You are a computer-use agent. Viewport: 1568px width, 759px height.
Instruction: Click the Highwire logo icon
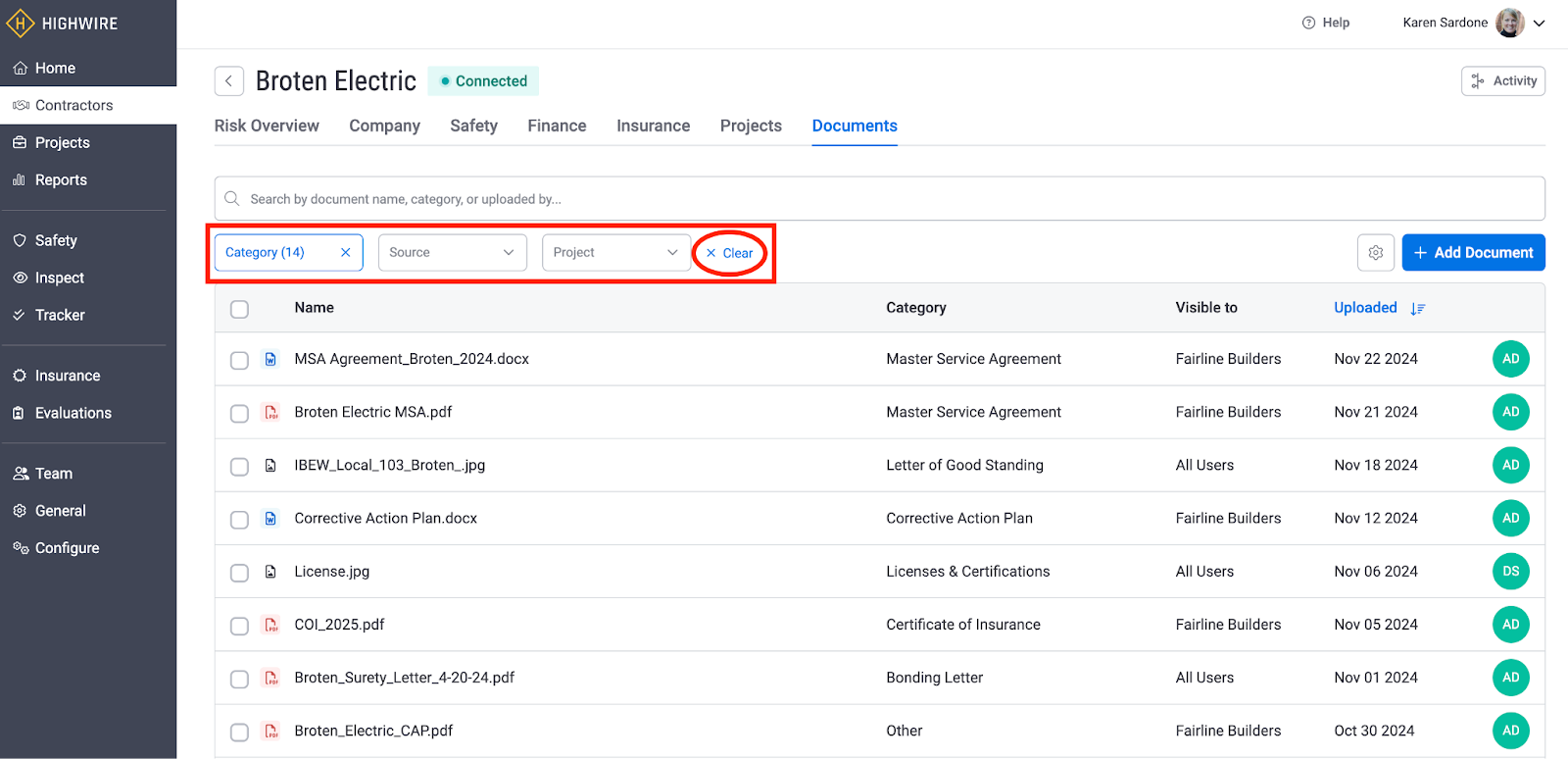[20, 23]
